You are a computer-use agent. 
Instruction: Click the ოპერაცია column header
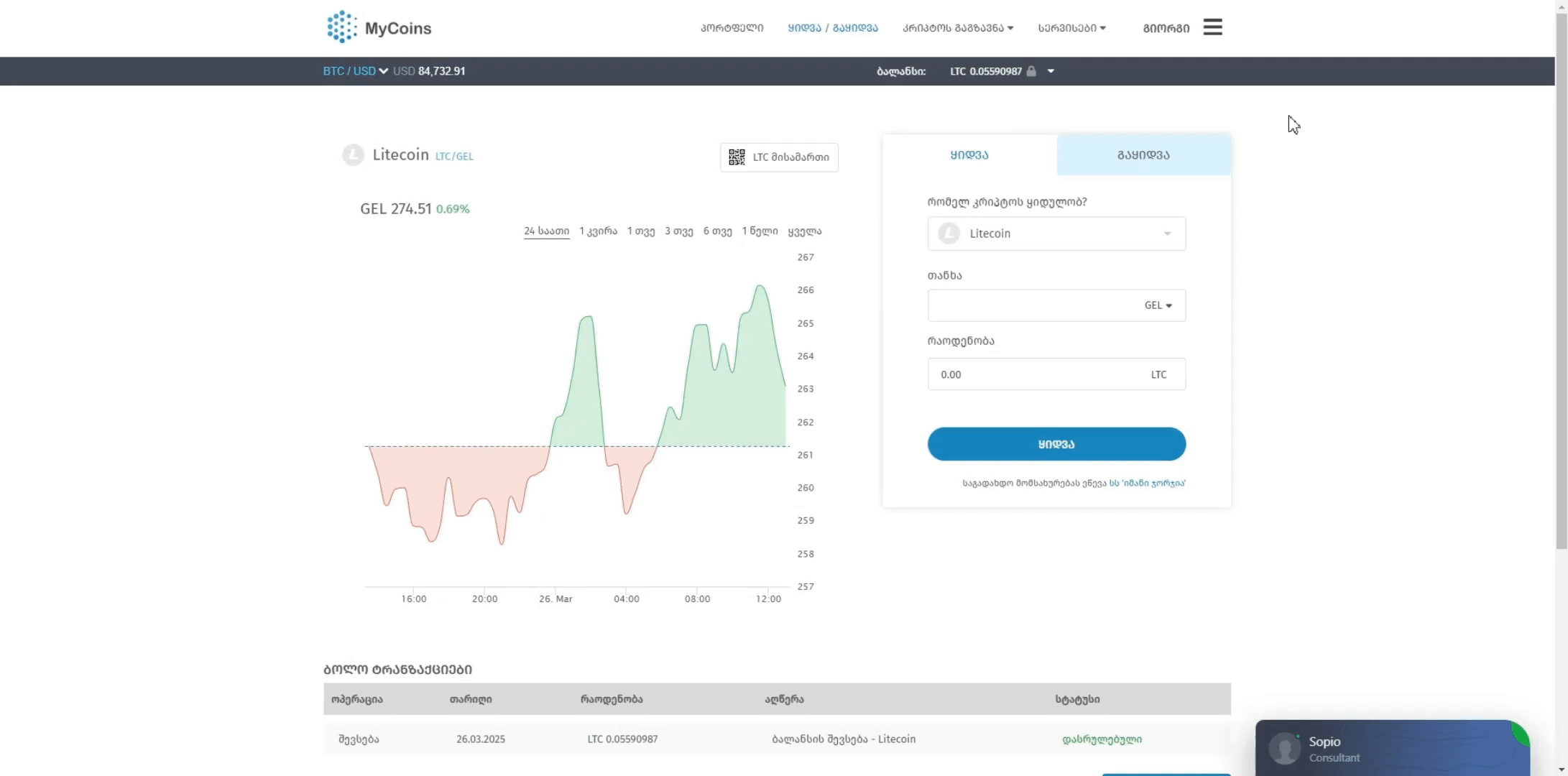coord(357,699)
